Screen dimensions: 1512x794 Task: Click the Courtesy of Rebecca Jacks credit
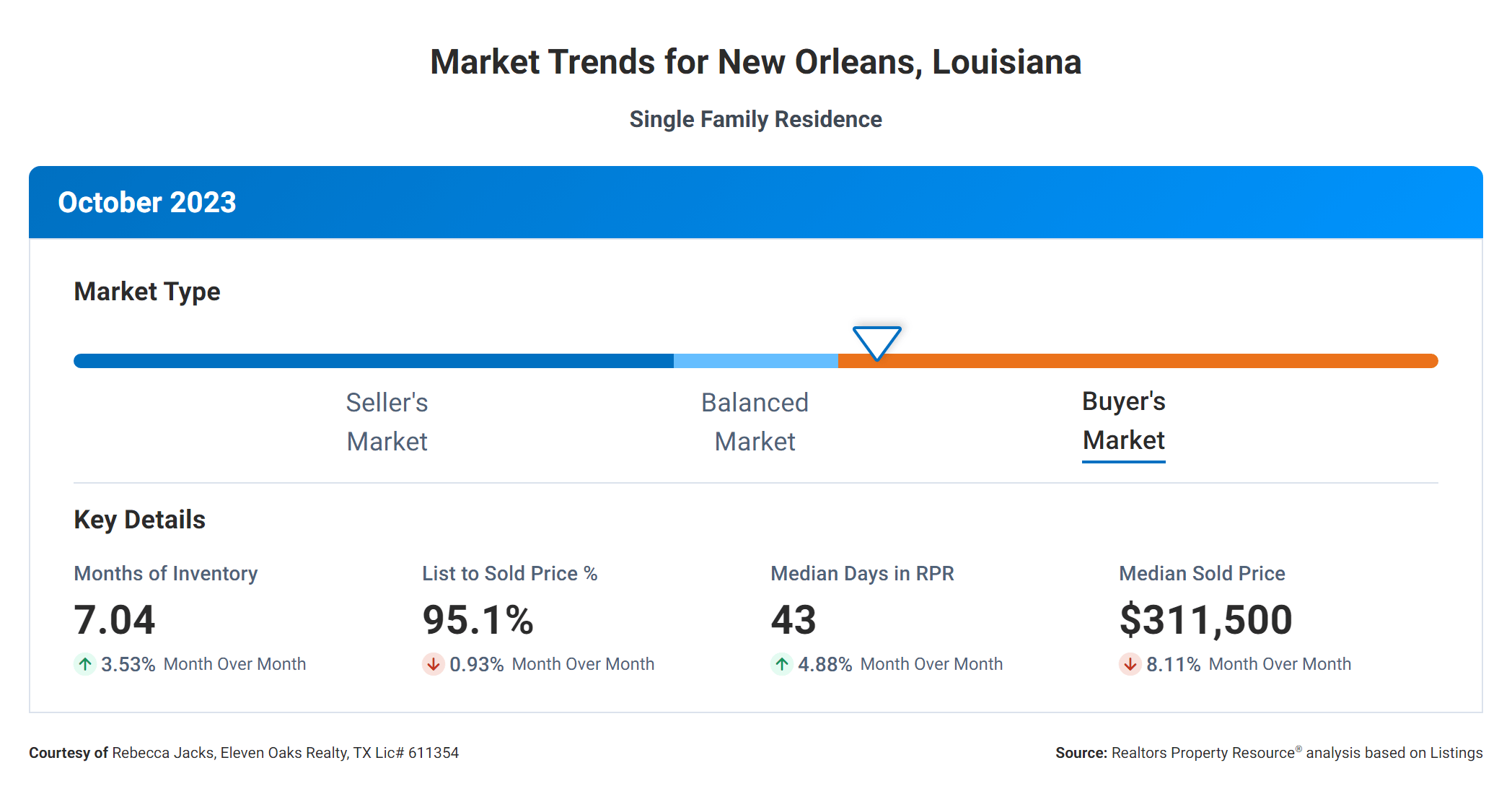(x=244, y=753)
